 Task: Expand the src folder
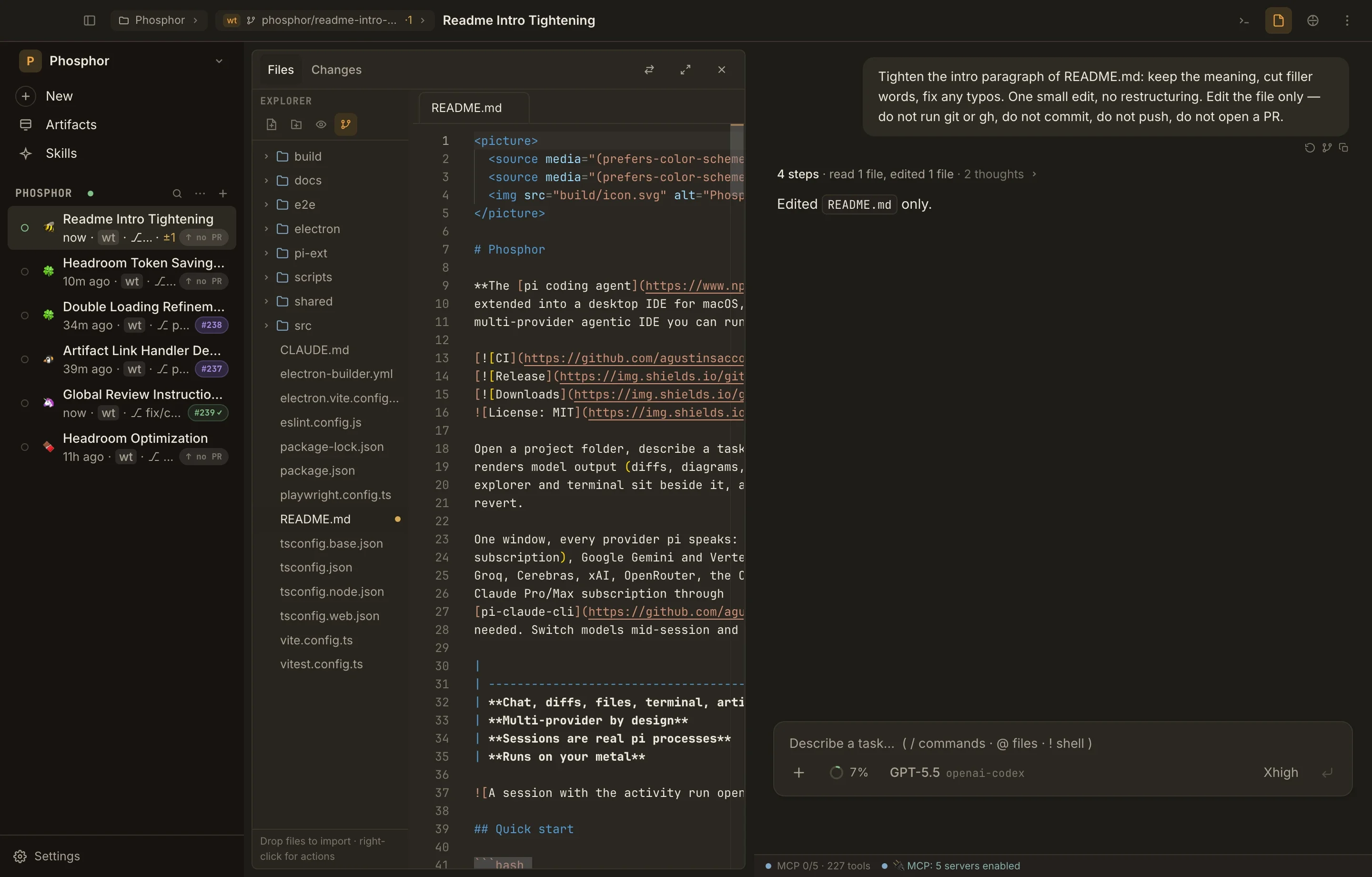pos(331,326)
